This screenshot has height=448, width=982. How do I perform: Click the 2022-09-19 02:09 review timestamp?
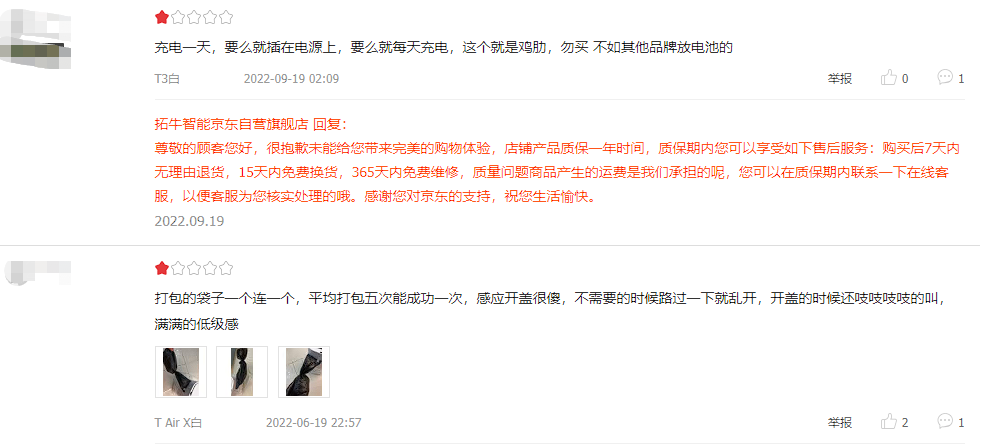click(x=291, y=79)
